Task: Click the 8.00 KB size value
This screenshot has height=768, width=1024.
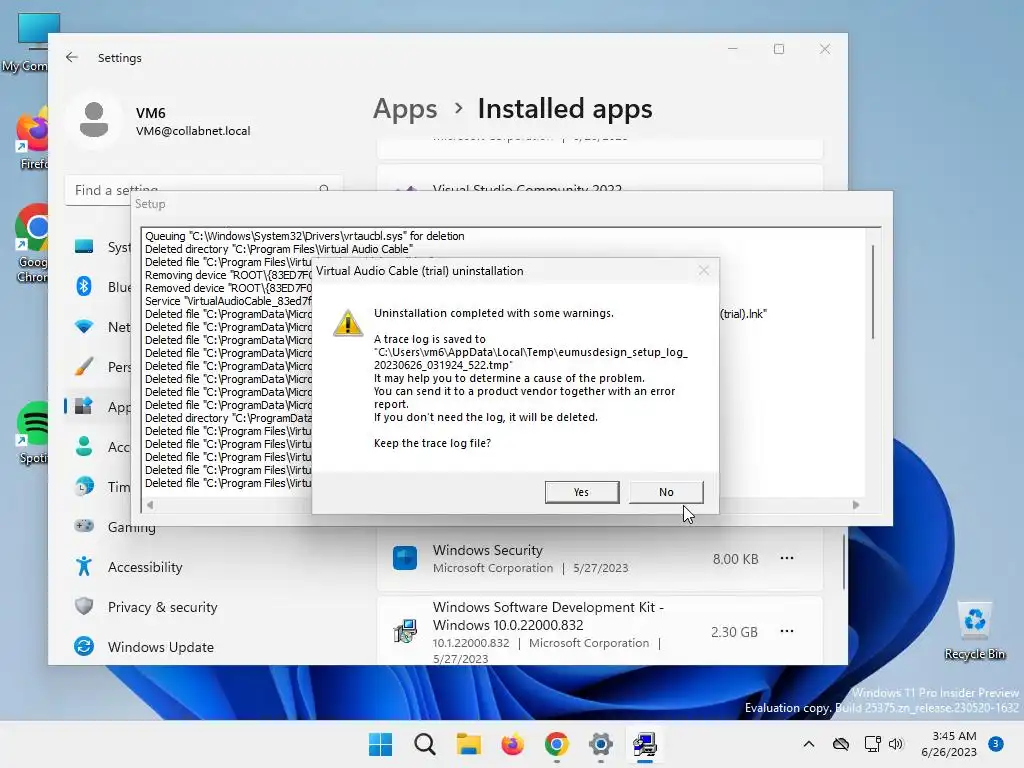Action: pyautogui.click(x=735, y=559)
